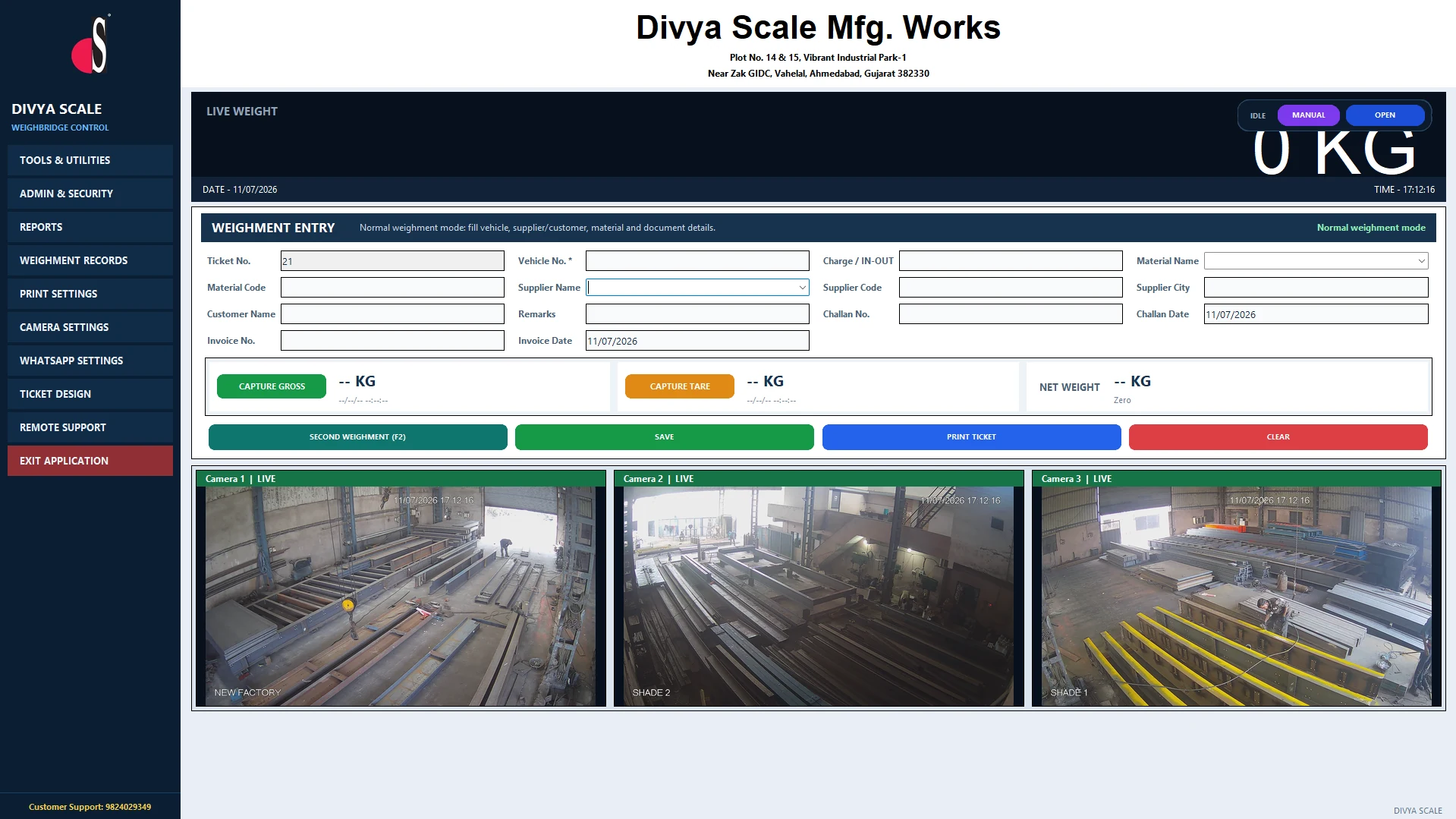Image resolution: width=1456 pixels, height=819 pixels.
Task: Click the green Save button
Action: coord(664,437)
